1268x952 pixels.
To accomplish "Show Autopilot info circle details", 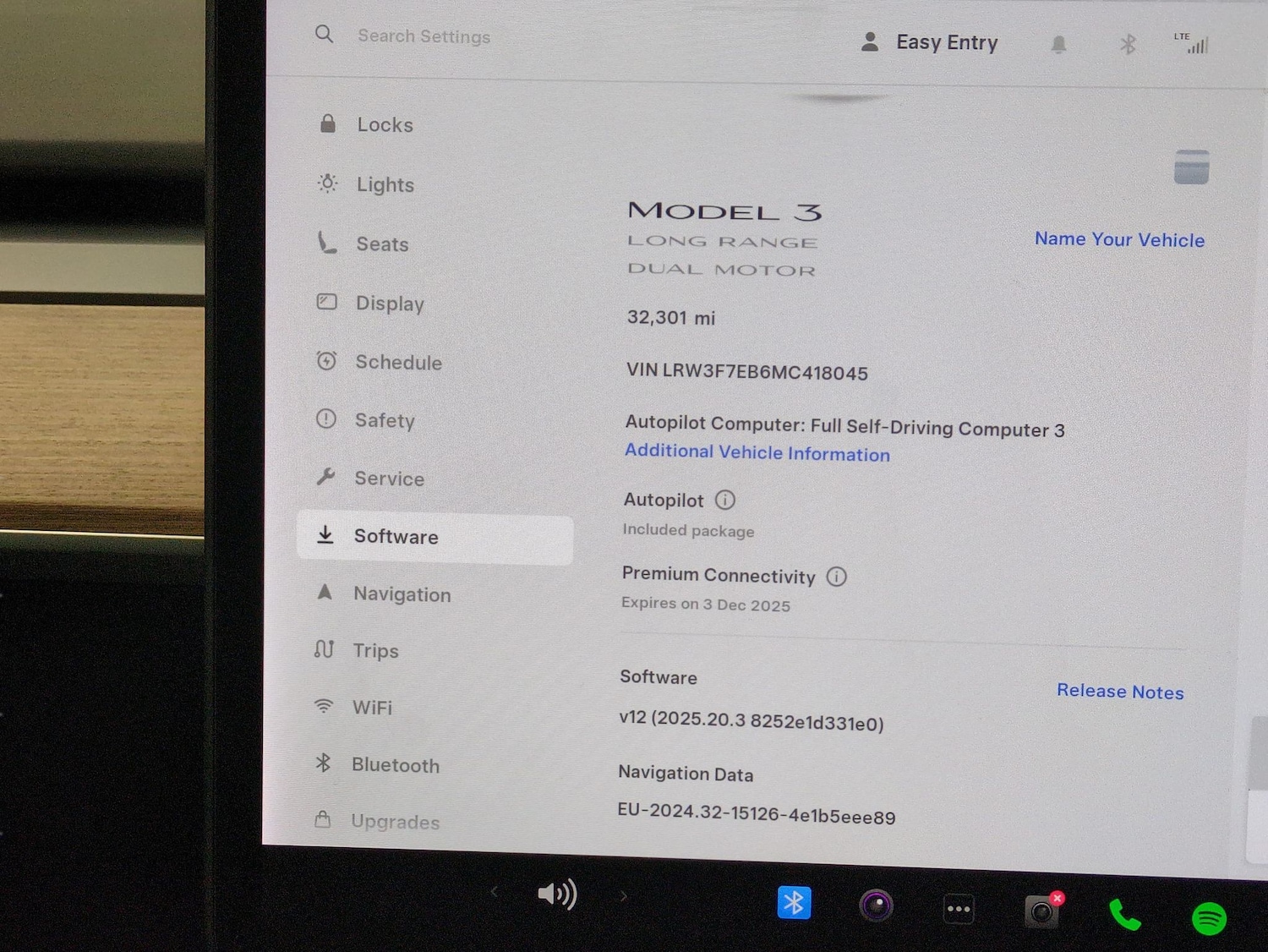I will 725,501.
